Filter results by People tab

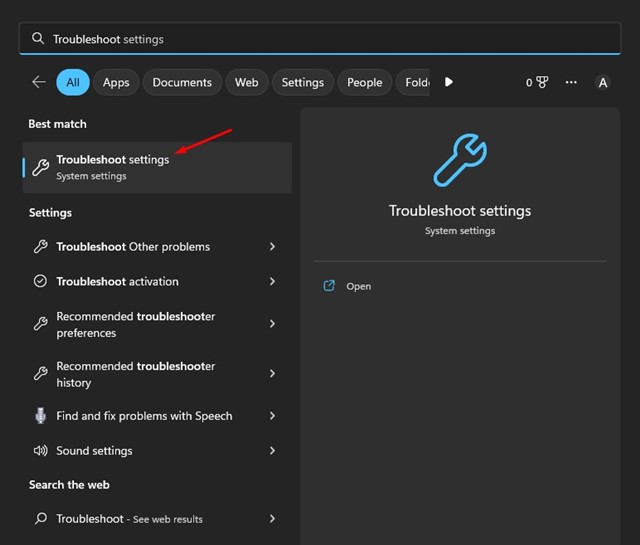click(x=364, y=82)
